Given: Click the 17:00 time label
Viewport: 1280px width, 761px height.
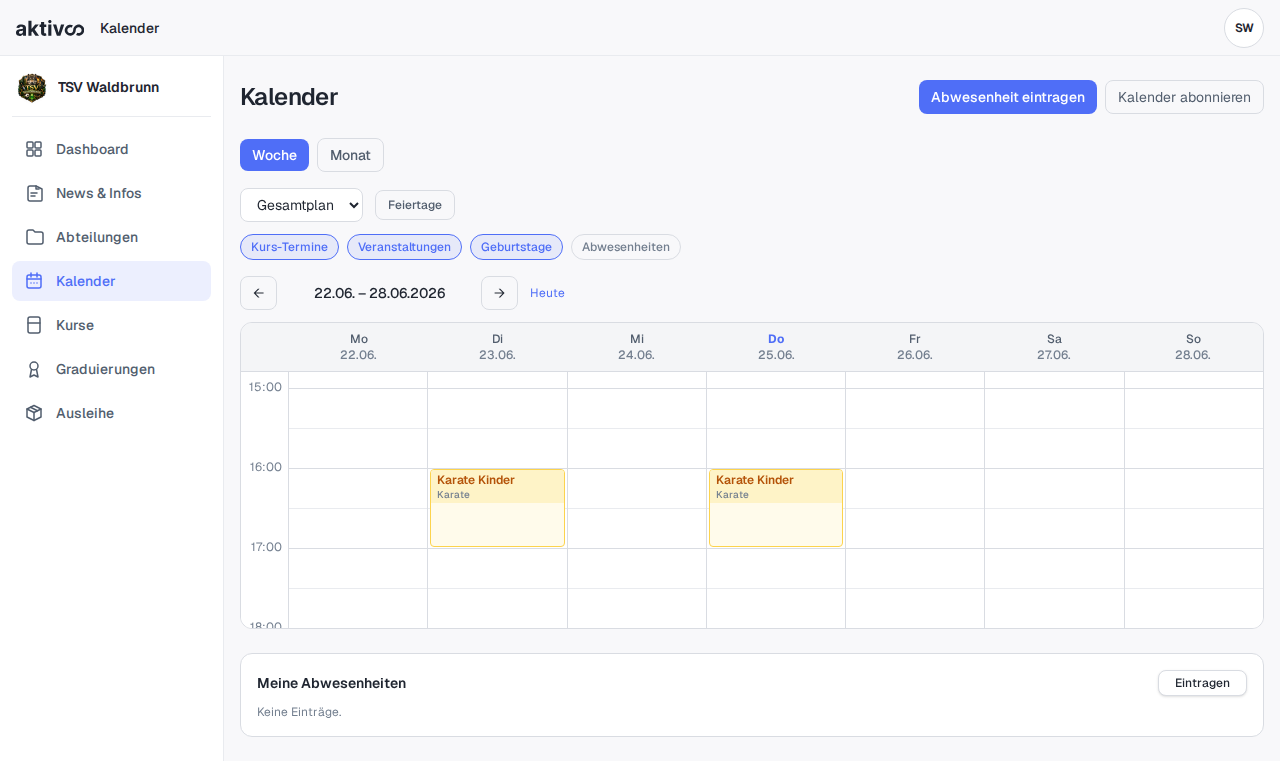Looking at the screenshot, I should [266, 547].
